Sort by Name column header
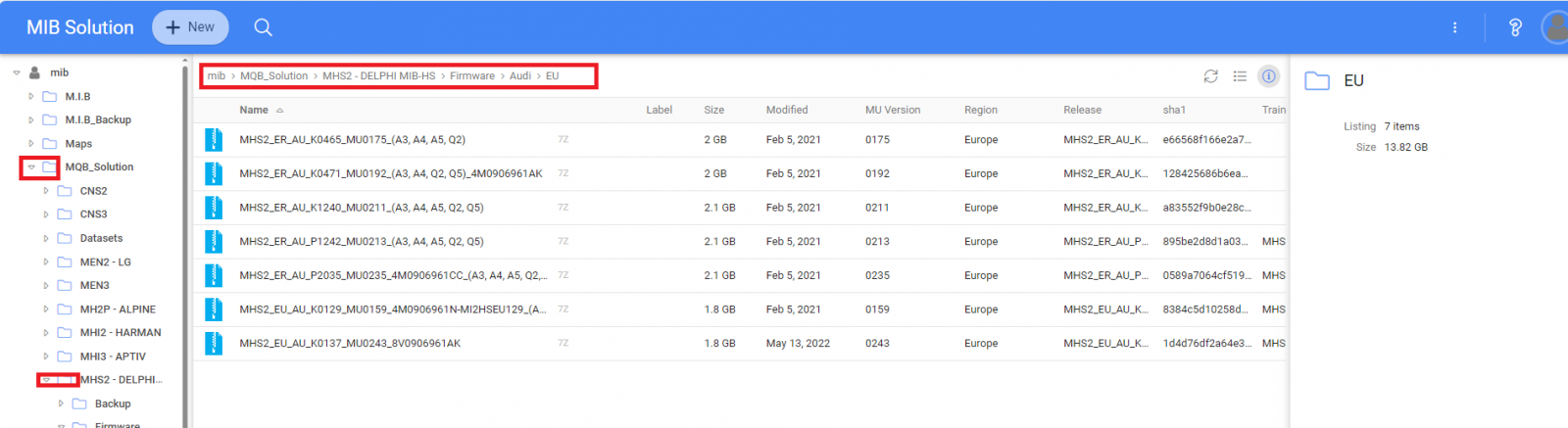The image size is (1568, 428). (x=254, y=110)
